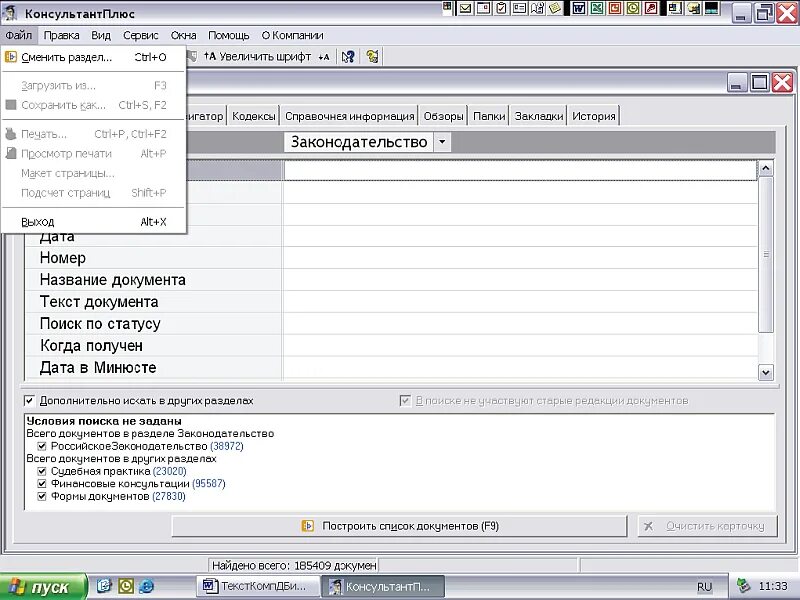Click the green clock quick launch icon
Image resolution: width=800 pixels, height=600 pixels.
126,586
